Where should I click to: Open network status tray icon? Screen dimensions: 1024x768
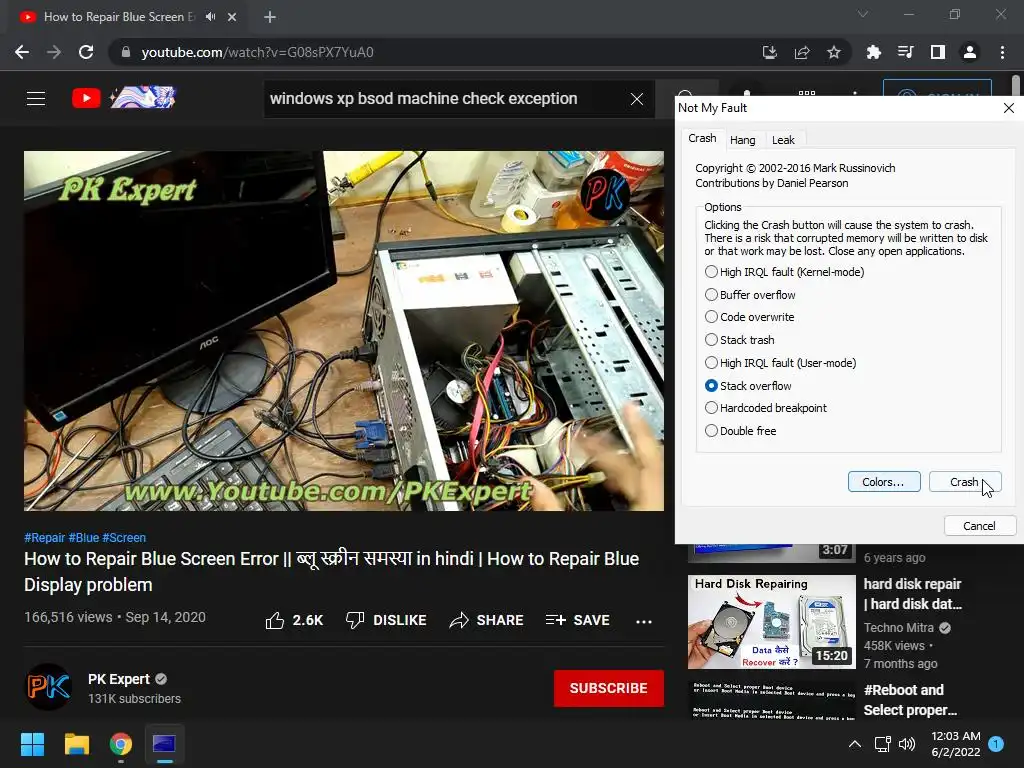882,744
